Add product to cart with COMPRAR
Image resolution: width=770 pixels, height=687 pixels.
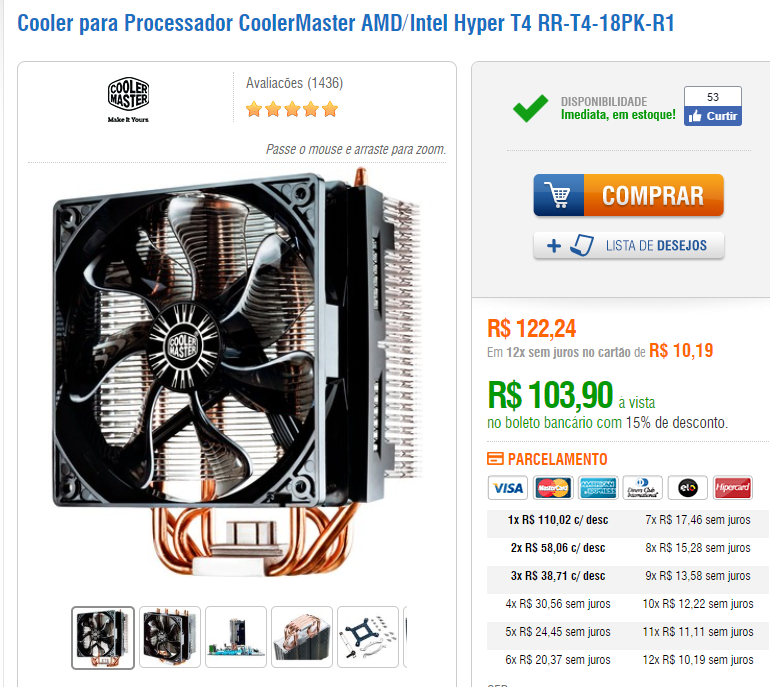coord(629,195)
